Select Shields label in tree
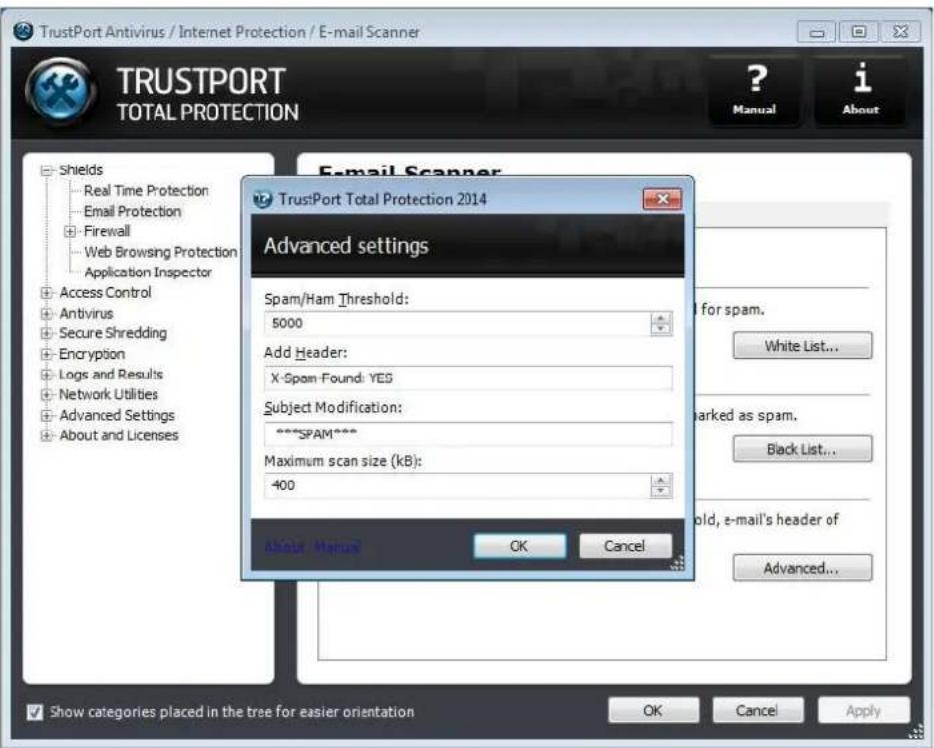The height and width of the screenshot is (748, 934). (x=81, y=170)
